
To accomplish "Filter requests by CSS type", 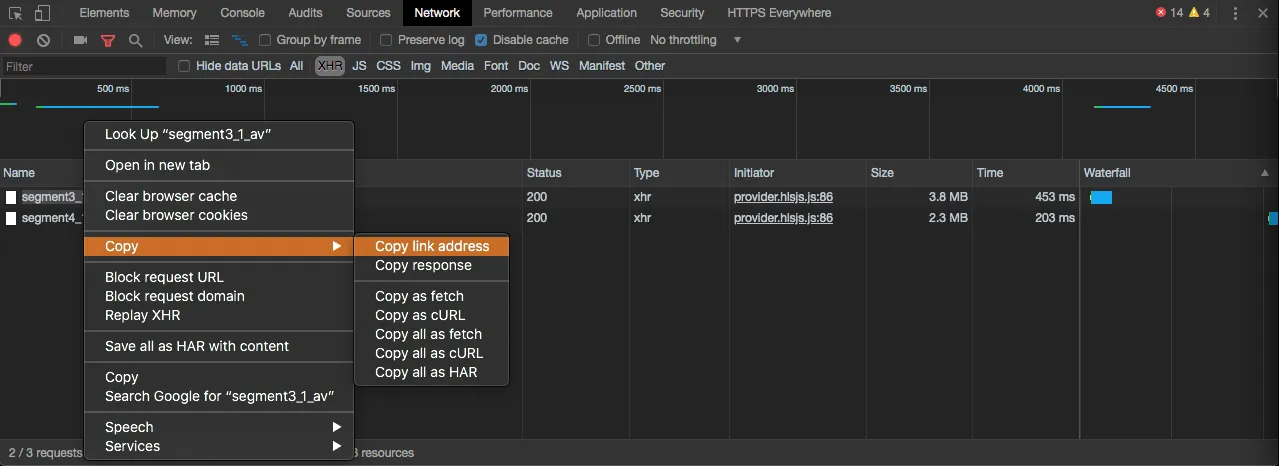I will (389, 66).
